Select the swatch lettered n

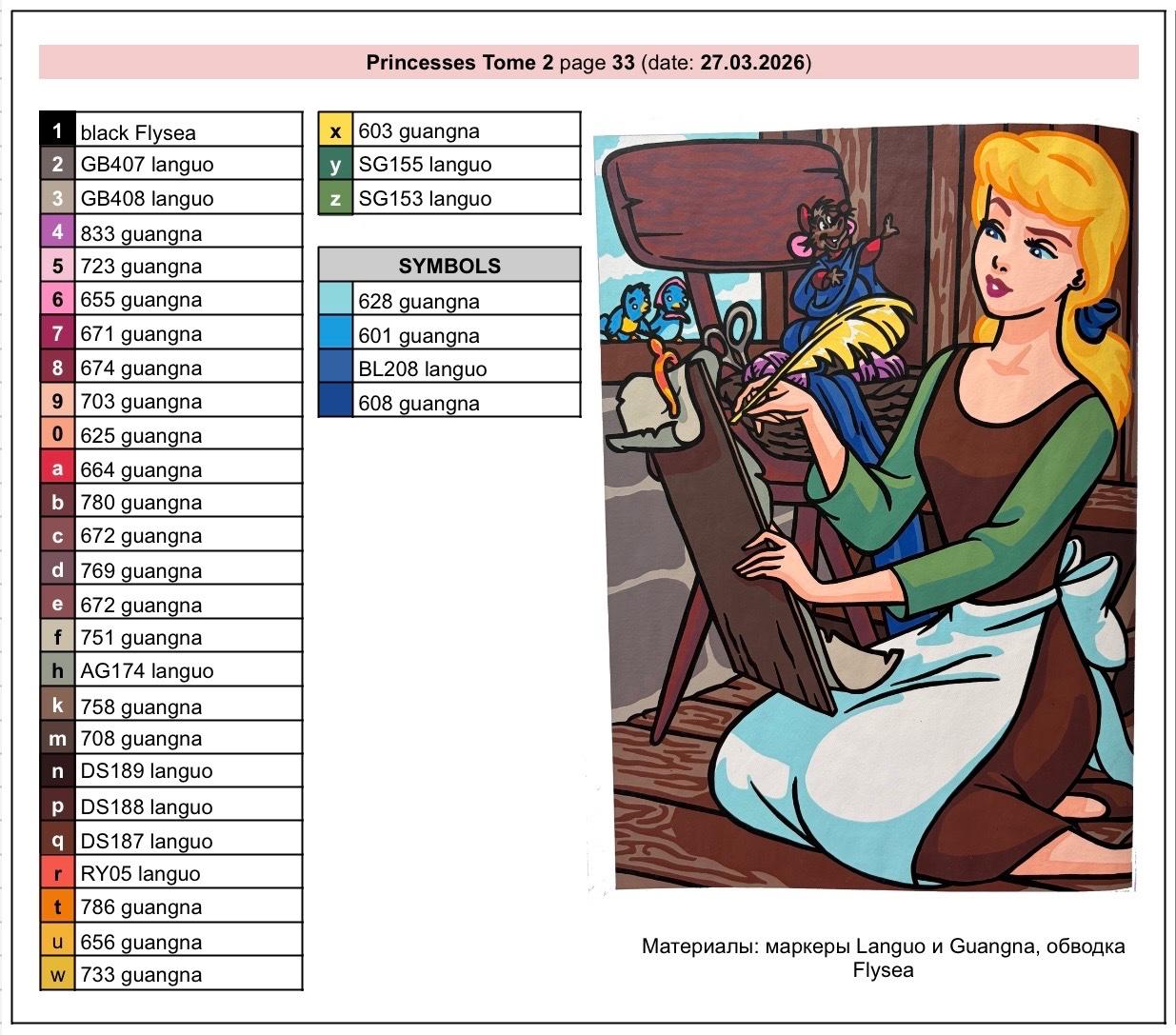click(57, 771)
